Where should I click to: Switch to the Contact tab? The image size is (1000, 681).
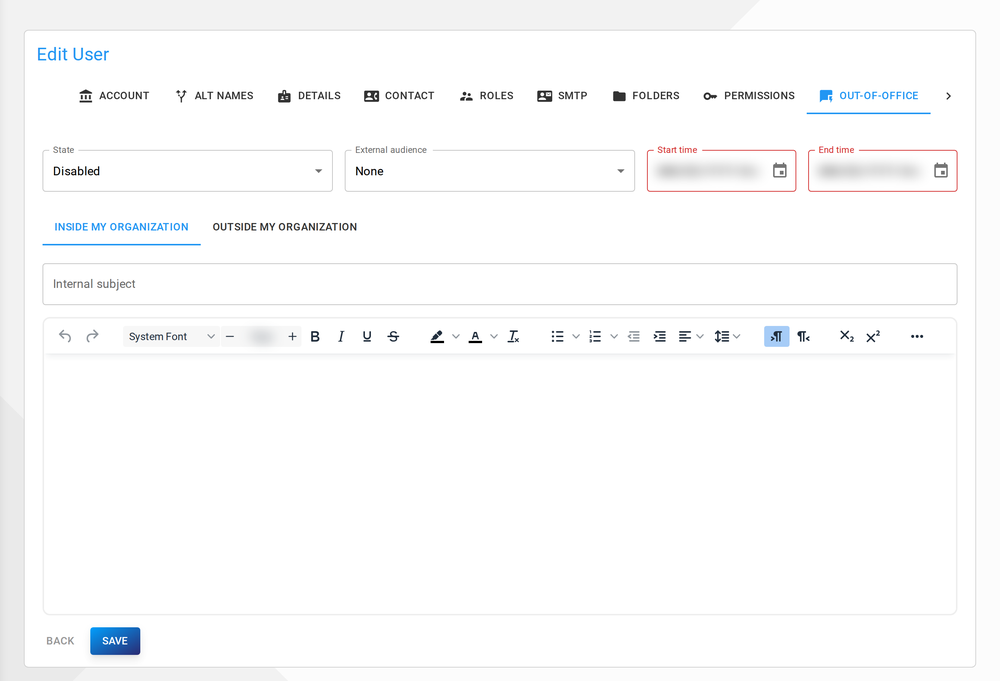[399, 96]
